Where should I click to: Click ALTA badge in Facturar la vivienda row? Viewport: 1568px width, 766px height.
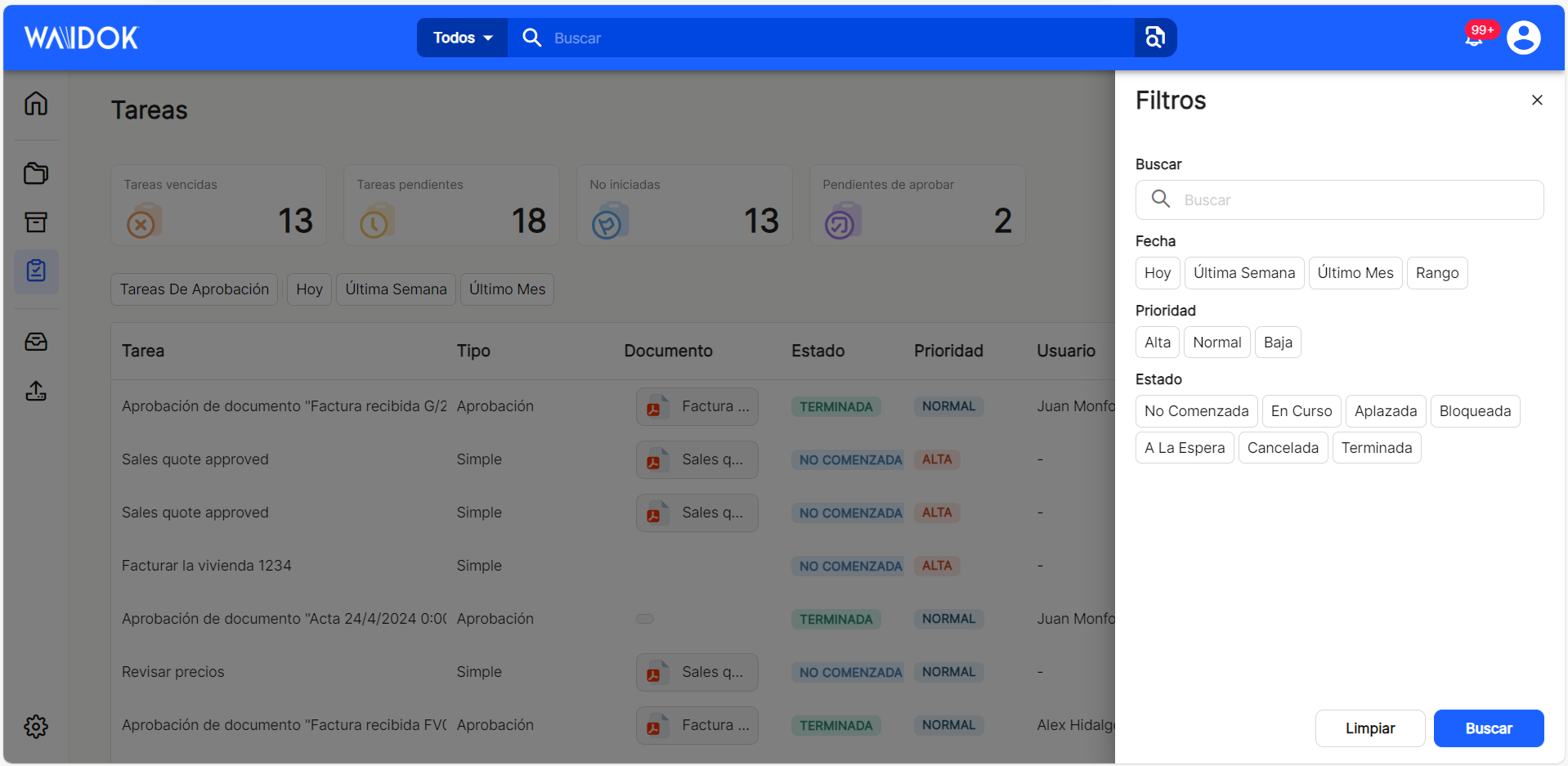[x=937, y=566]
